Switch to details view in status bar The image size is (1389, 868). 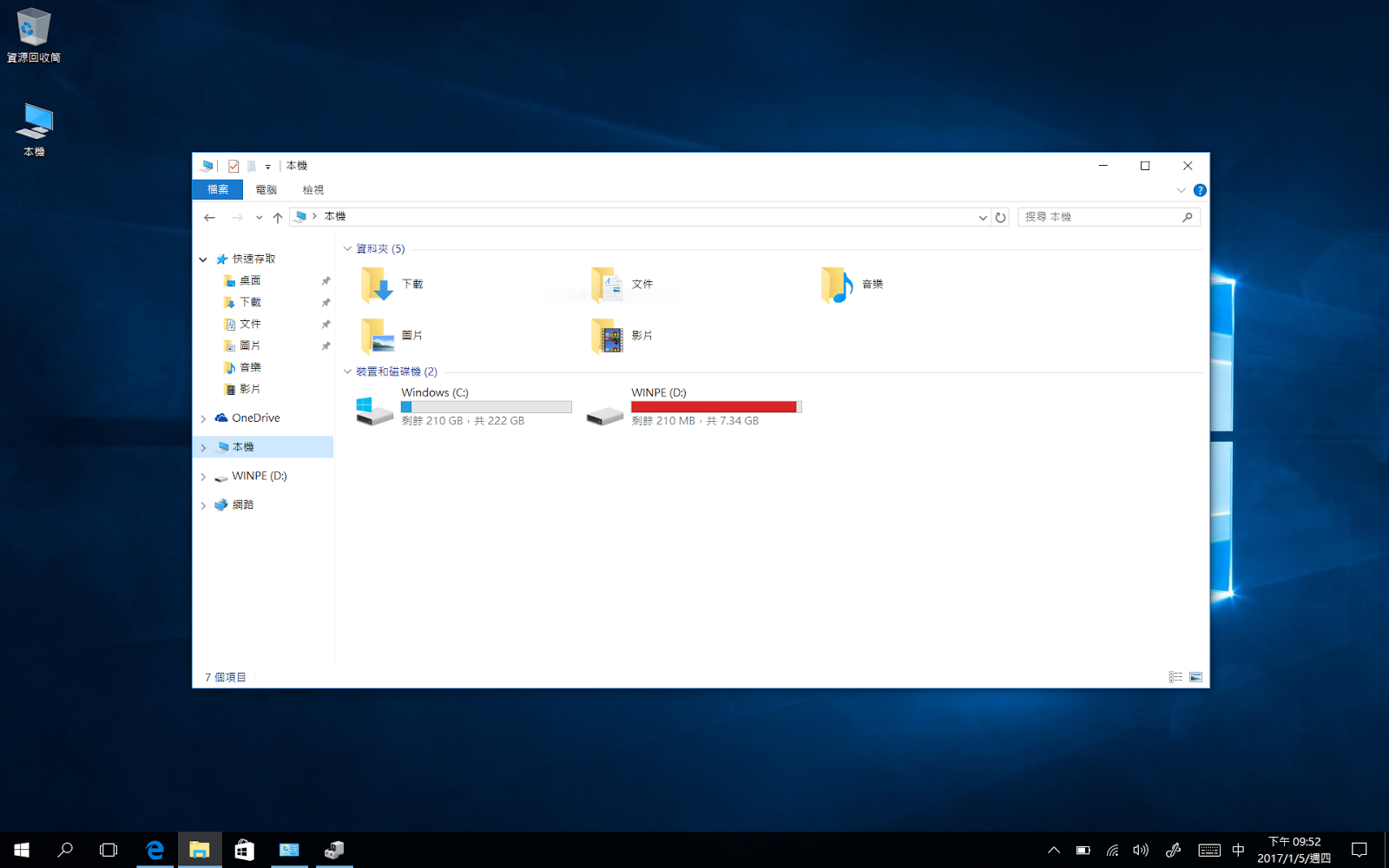point(1175,677)
